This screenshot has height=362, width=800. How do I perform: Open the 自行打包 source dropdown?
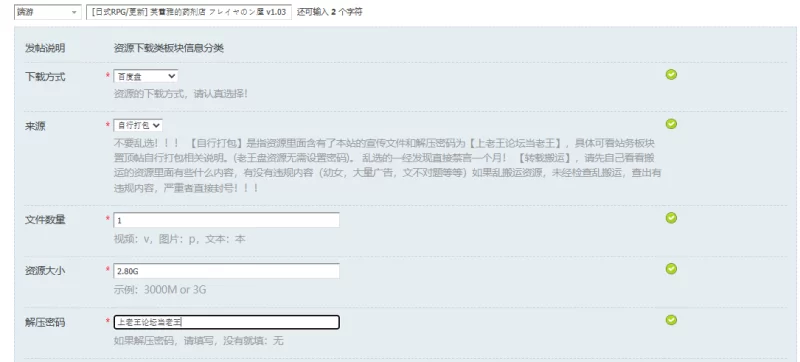[138, 125]
